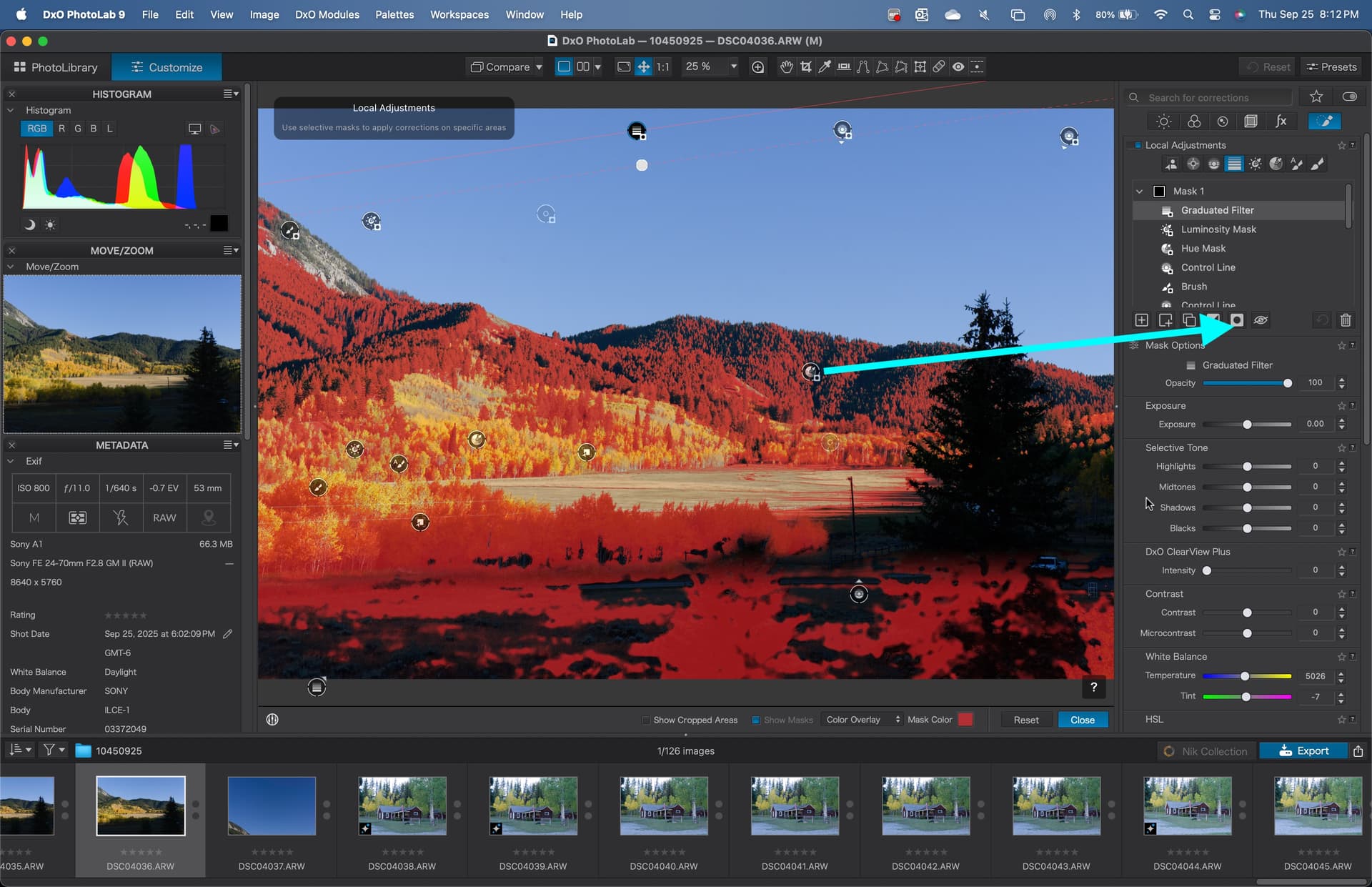Add a new mask with plus icon
1372x887 pixels.
click(1141, 320)
